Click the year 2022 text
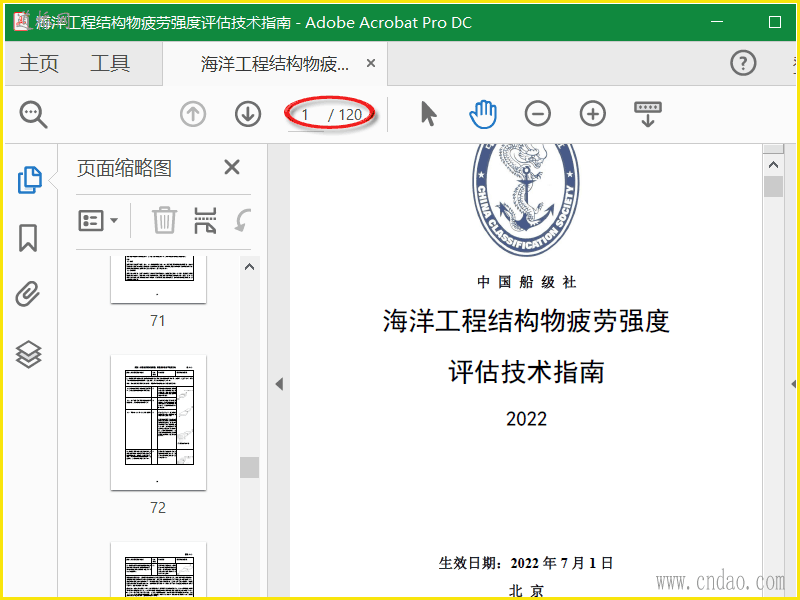 coord(526,419)
